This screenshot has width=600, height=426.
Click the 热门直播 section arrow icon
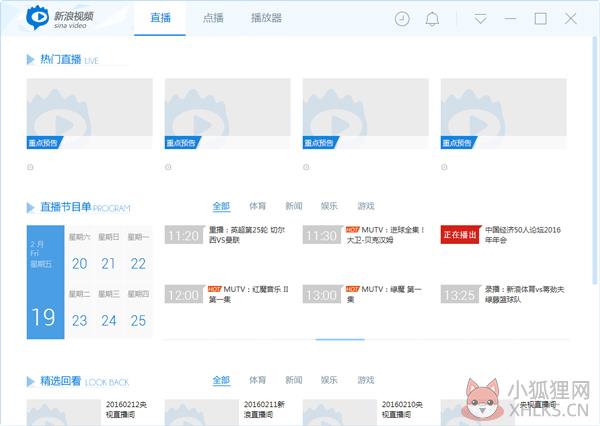coord(30,59)
